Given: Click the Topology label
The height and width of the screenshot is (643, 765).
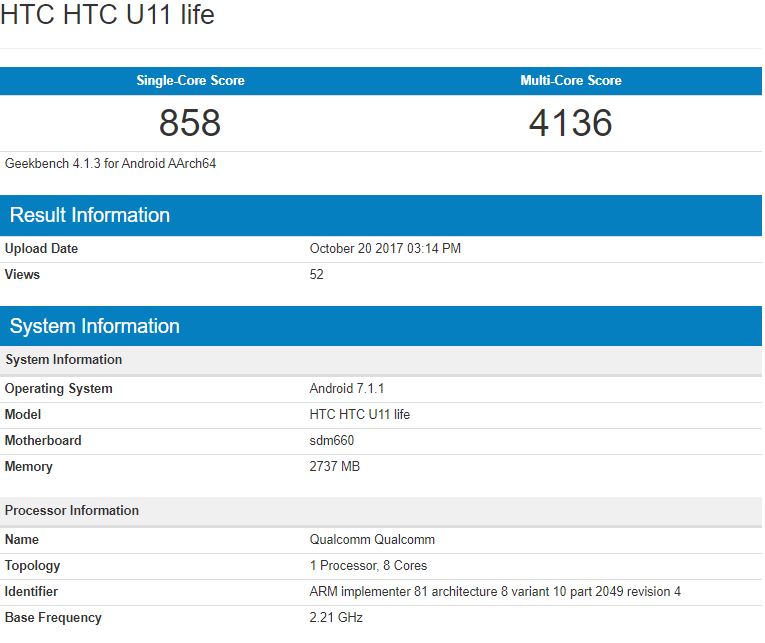Looking at the screenshot, I should click(x=33, y=566).
